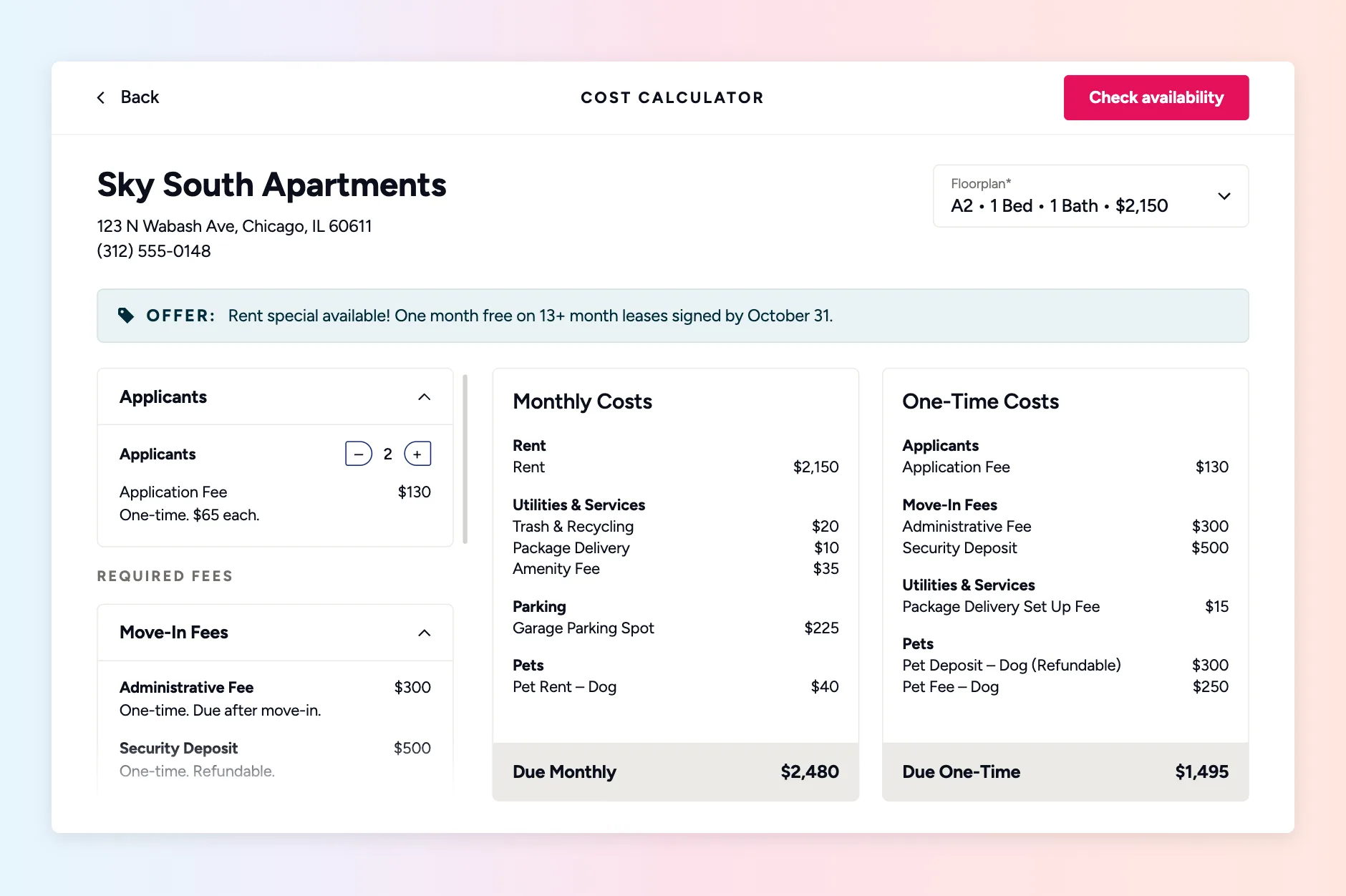This screenshot has width=1346, height=896.
Task: Increase applicants with the plus button
Action: coord(417,454)
